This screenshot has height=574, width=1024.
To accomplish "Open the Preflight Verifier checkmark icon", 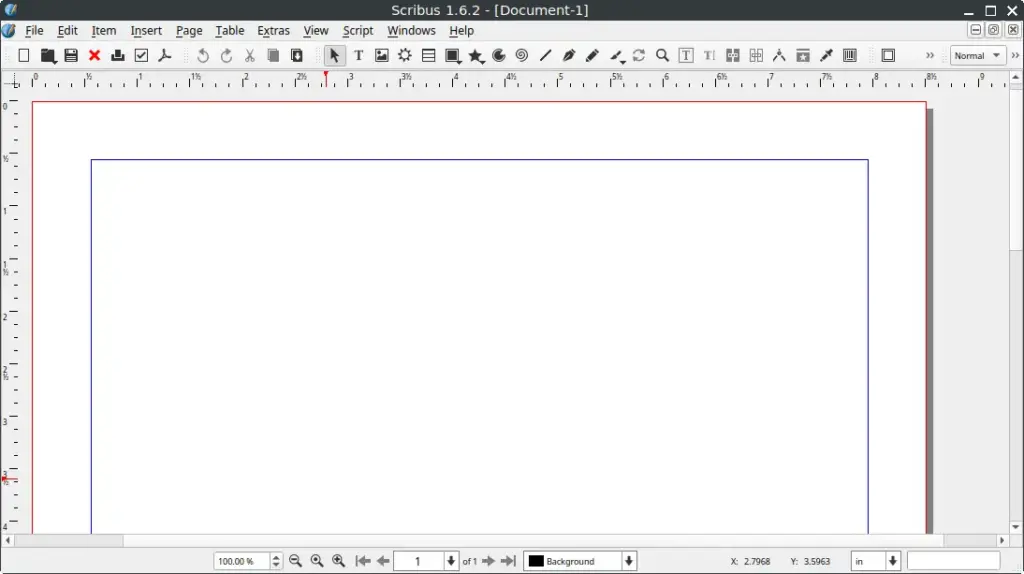I will (141, 56).
